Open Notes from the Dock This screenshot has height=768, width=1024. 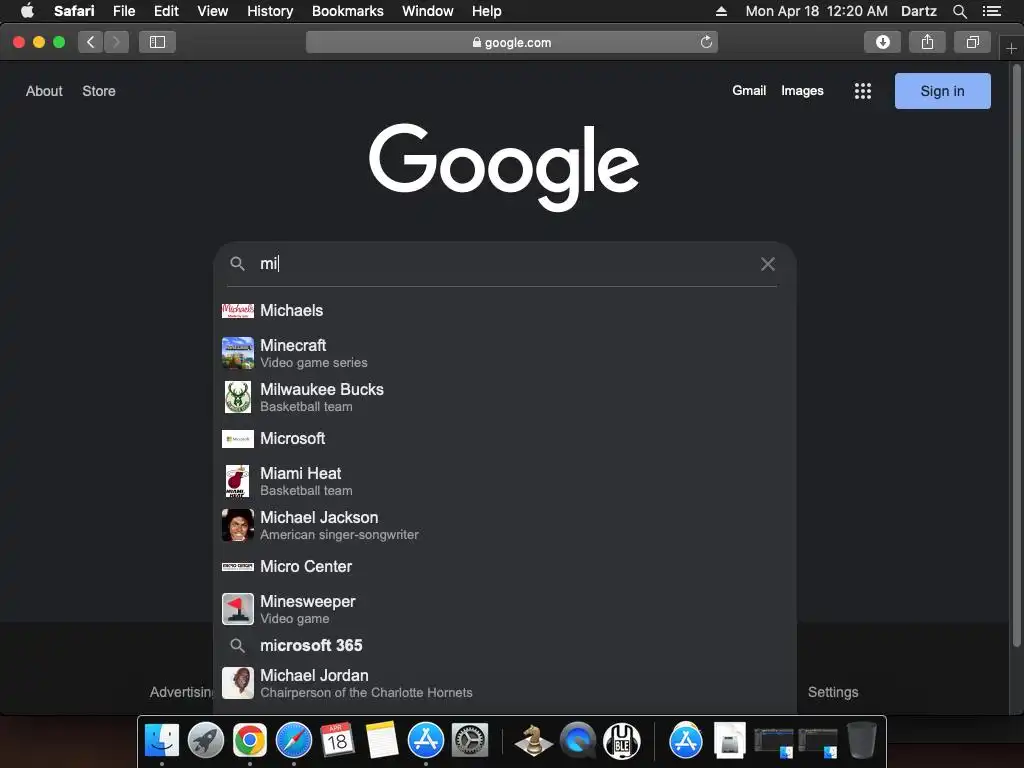click(x=381, y=740)
